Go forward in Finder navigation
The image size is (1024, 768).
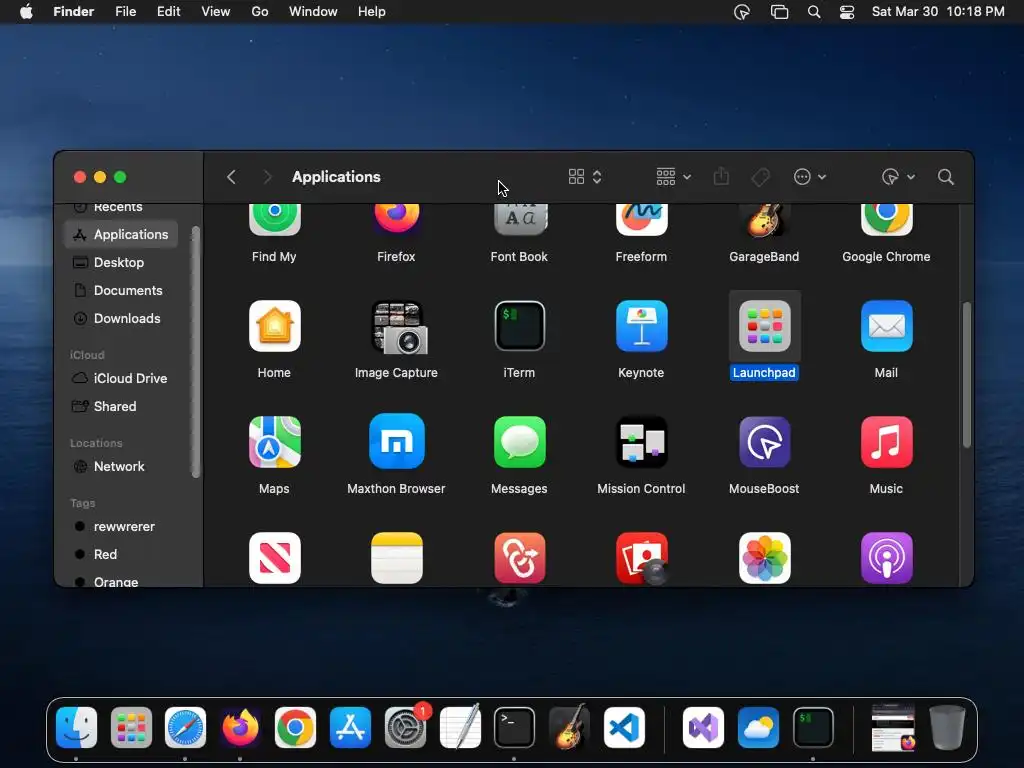266,177
